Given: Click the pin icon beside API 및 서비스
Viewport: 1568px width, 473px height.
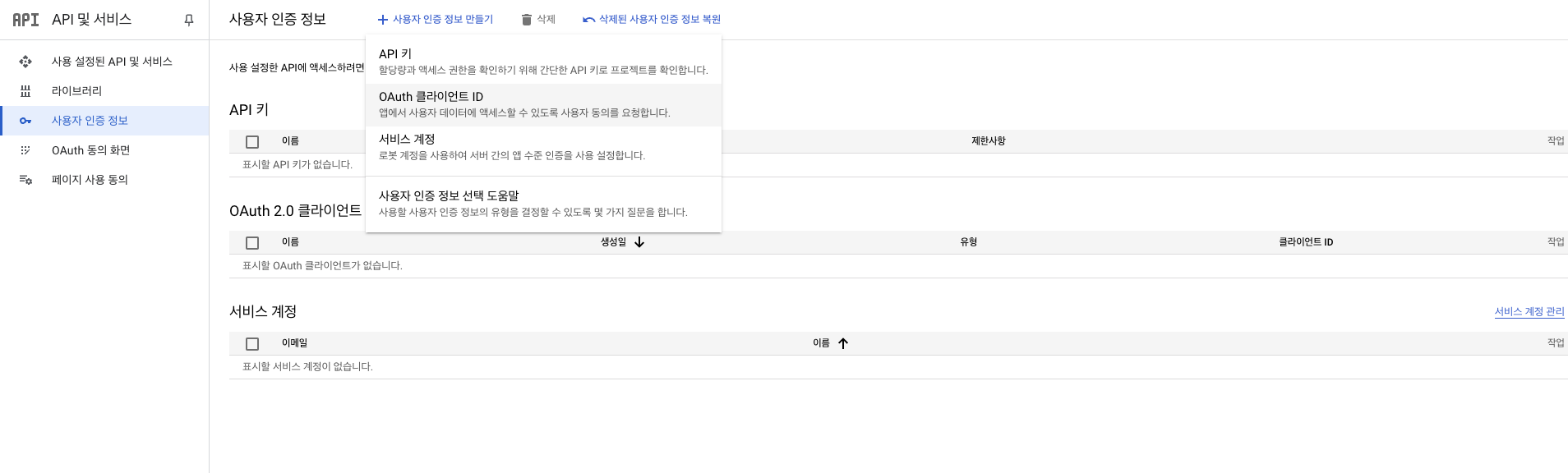Looking at the screenshot, I should 189,20.
